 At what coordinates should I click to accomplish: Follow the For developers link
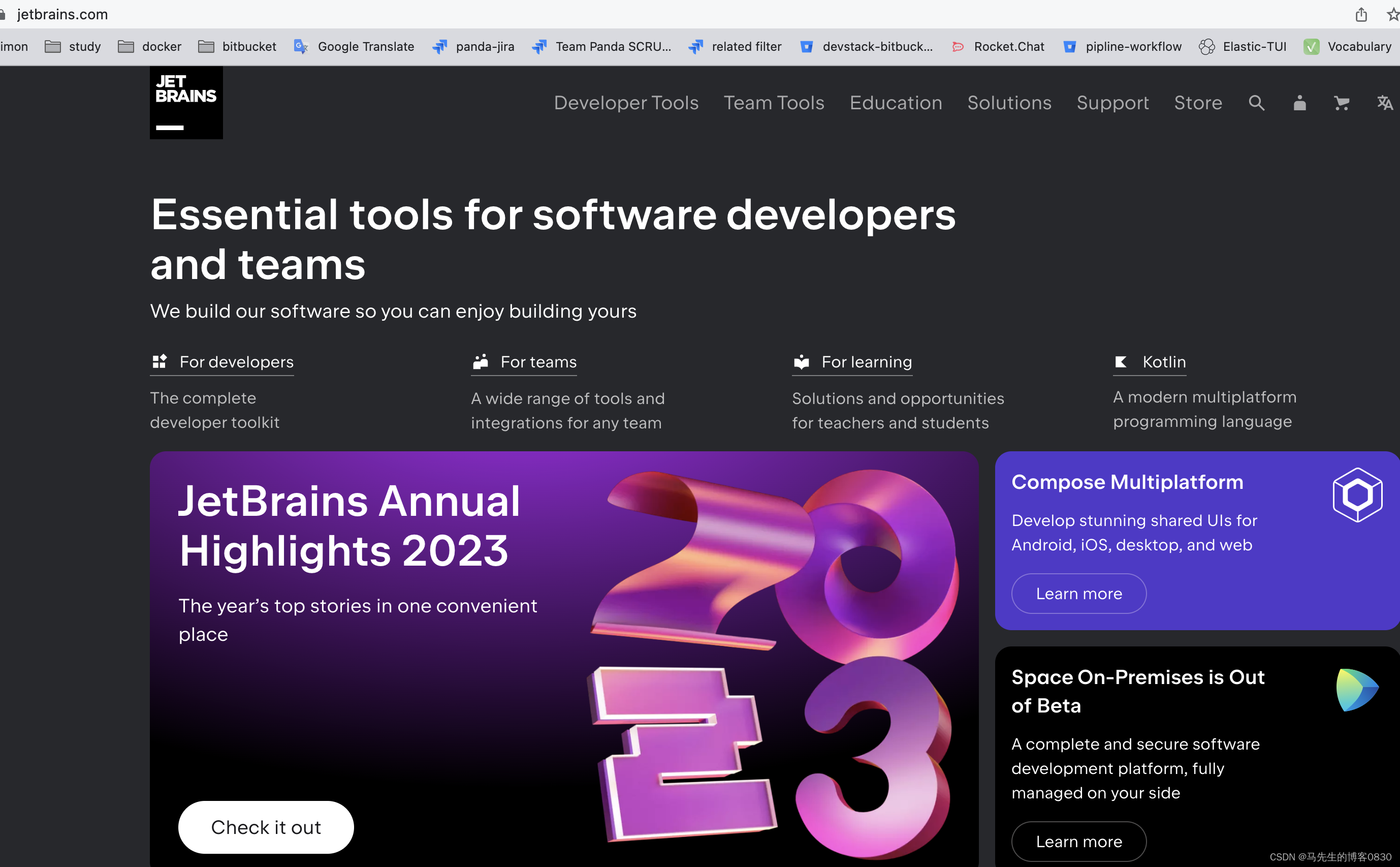pos(236,362)
